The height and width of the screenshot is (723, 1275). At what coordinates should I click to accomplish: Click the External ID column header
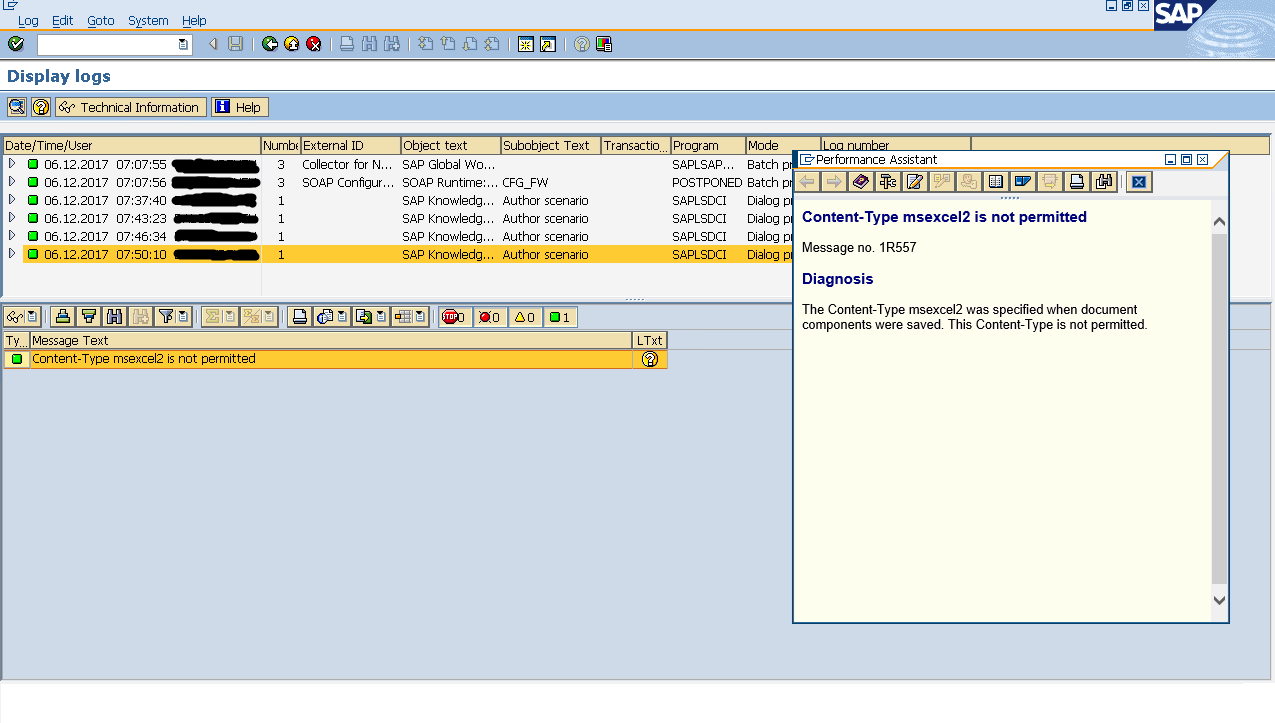click(351, 146)
